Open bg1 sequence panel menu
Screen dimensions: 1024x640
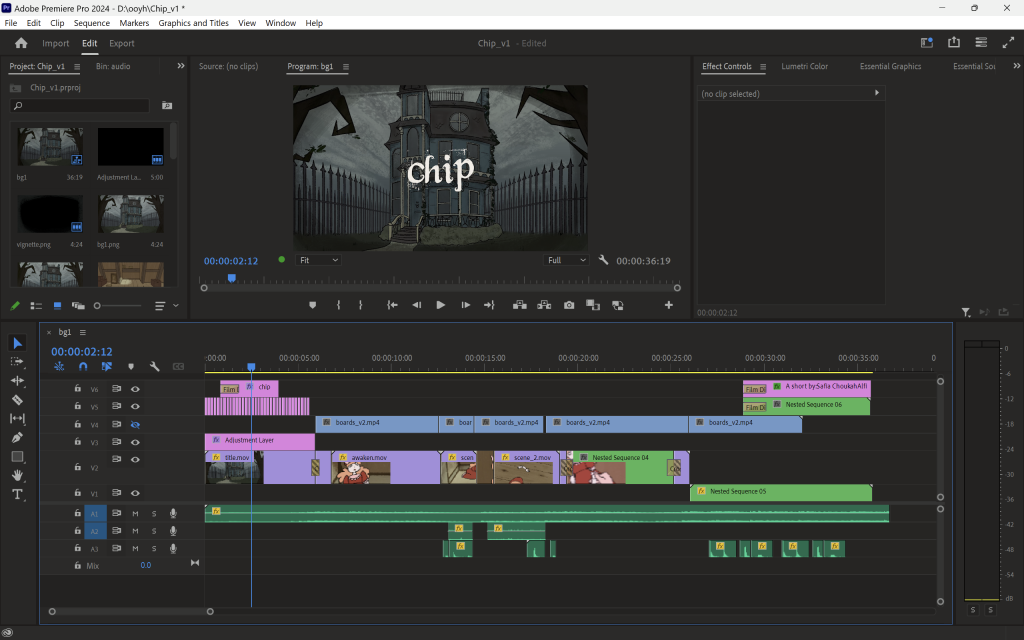click(82, 332)
